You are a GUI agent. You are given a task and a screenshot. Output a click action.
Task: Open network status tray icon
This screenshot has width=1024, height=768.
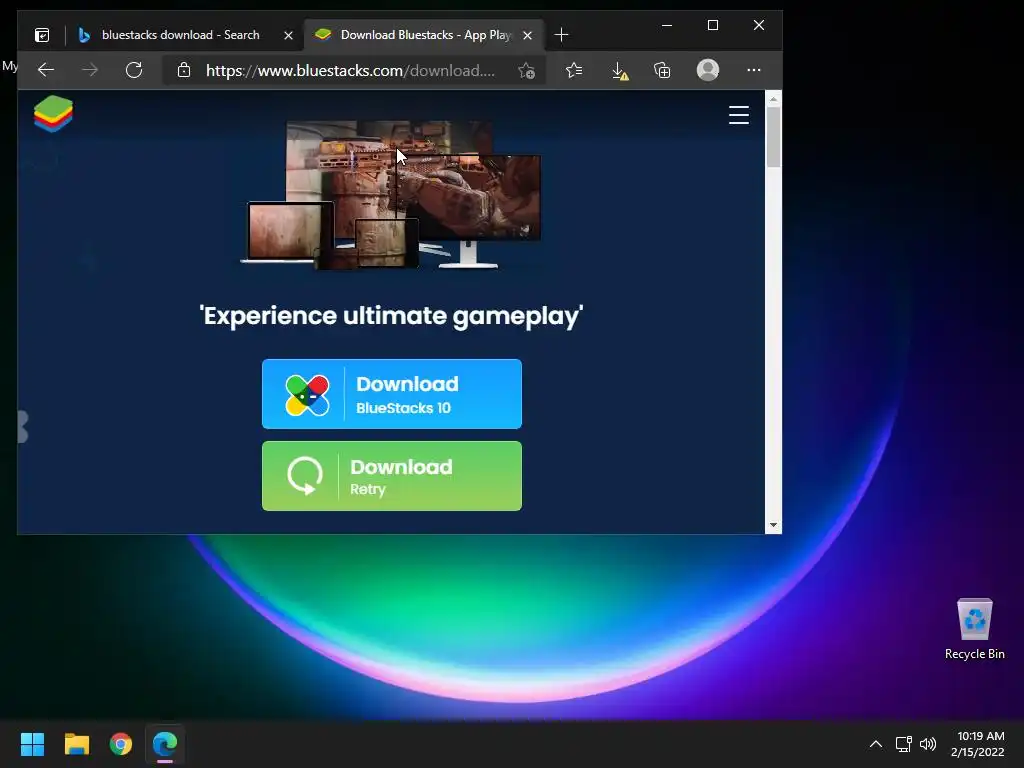point(904,744)
